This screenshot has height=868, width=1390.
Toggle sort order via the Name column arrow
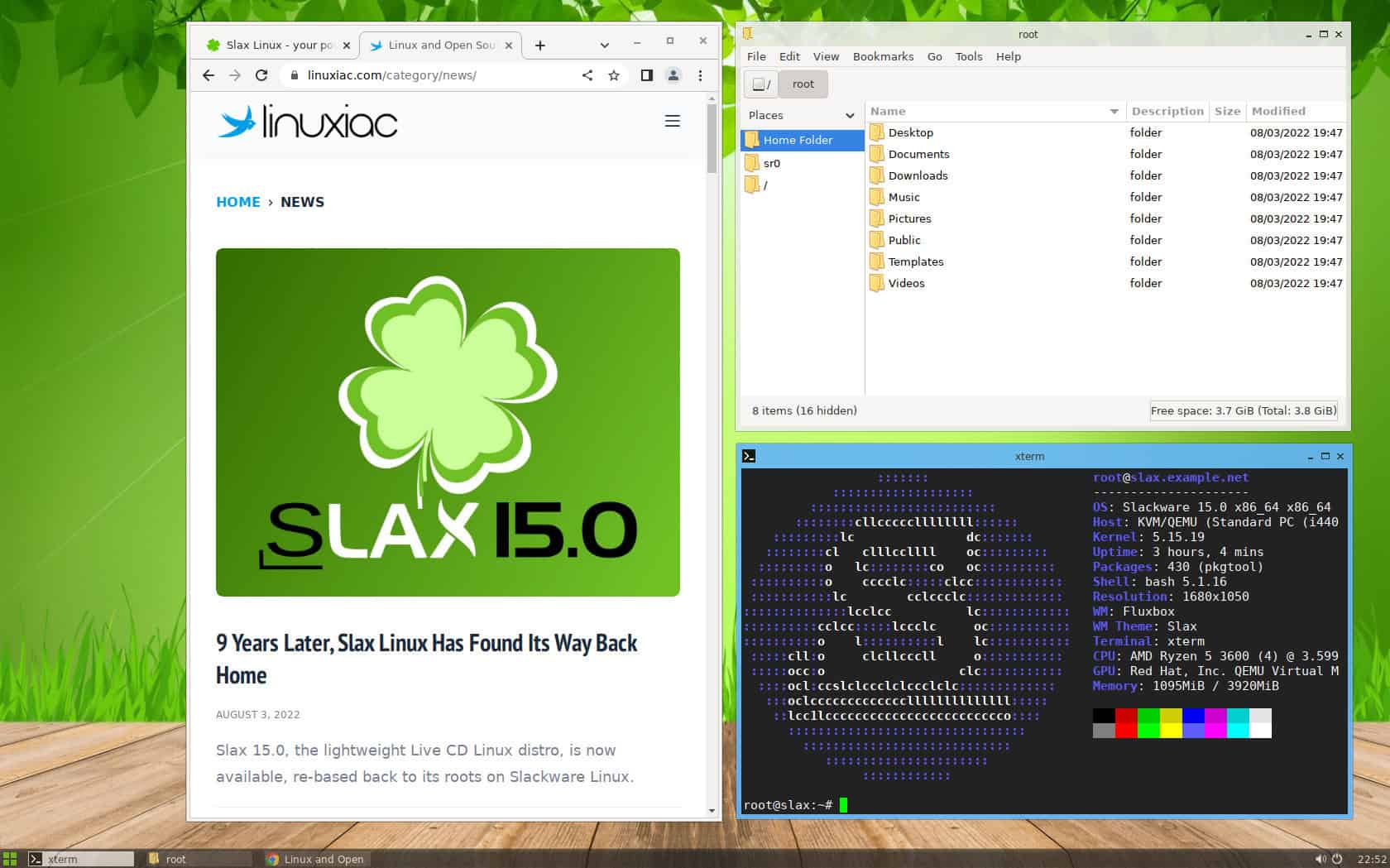point(1113,111)
